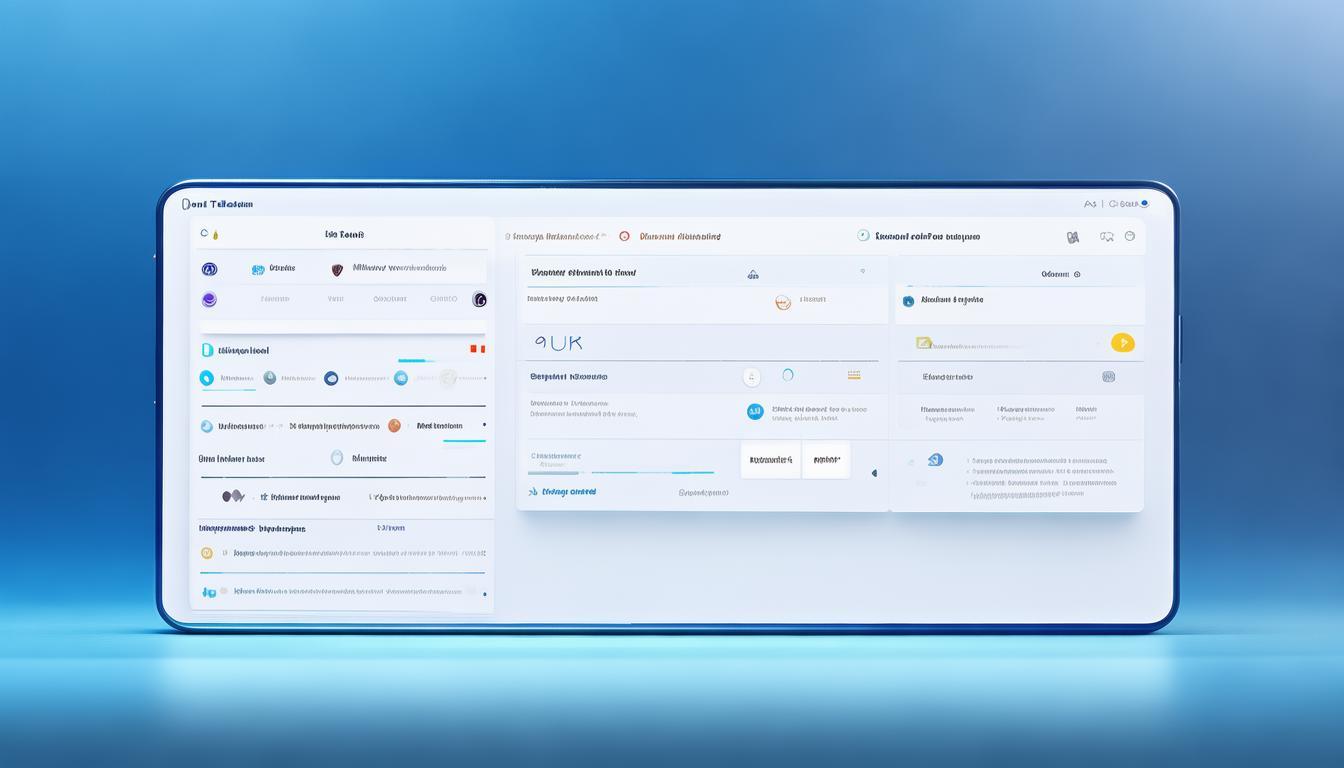Click the gray grid icon in right panel

pyautogui.click(x=1108, y=377)
